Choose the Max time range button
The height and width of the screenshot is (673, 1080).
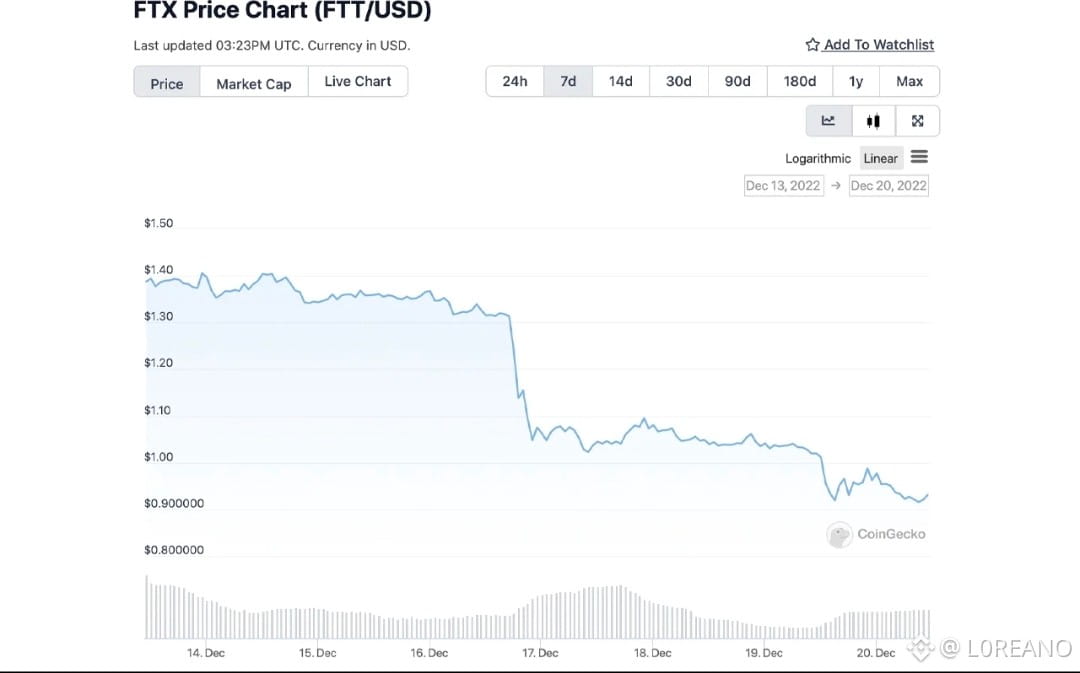point(909,82)
